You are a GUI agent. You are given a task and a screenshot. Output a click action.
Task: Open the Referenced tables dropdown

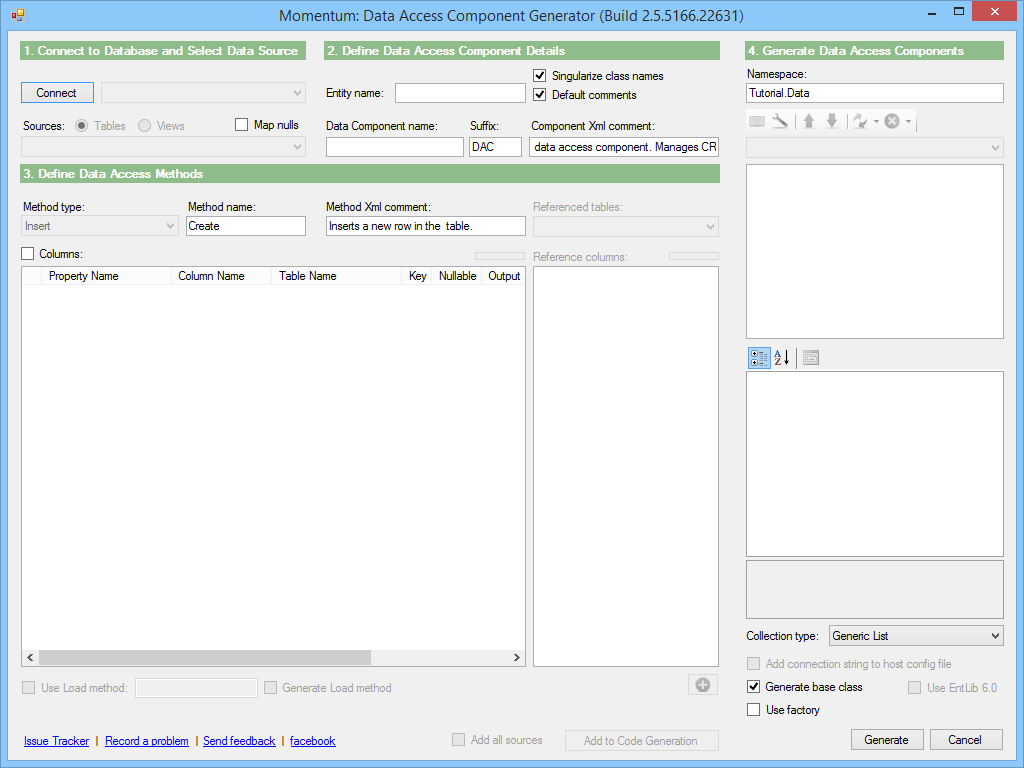pyautogui.click(x=626, y=227)
